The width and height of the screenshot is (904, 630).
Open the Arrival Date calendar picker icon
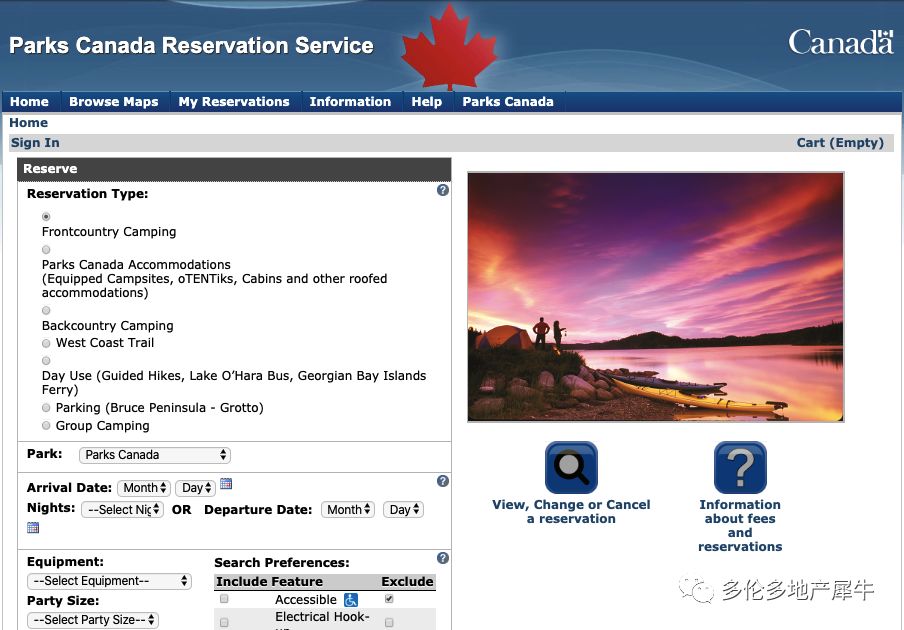click(226, 484)
